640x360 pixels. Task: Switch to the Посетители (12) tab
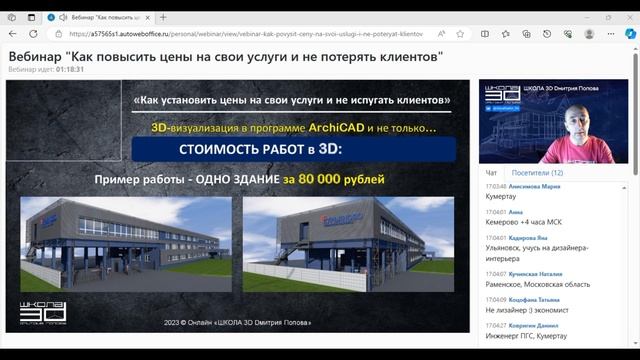537,173
